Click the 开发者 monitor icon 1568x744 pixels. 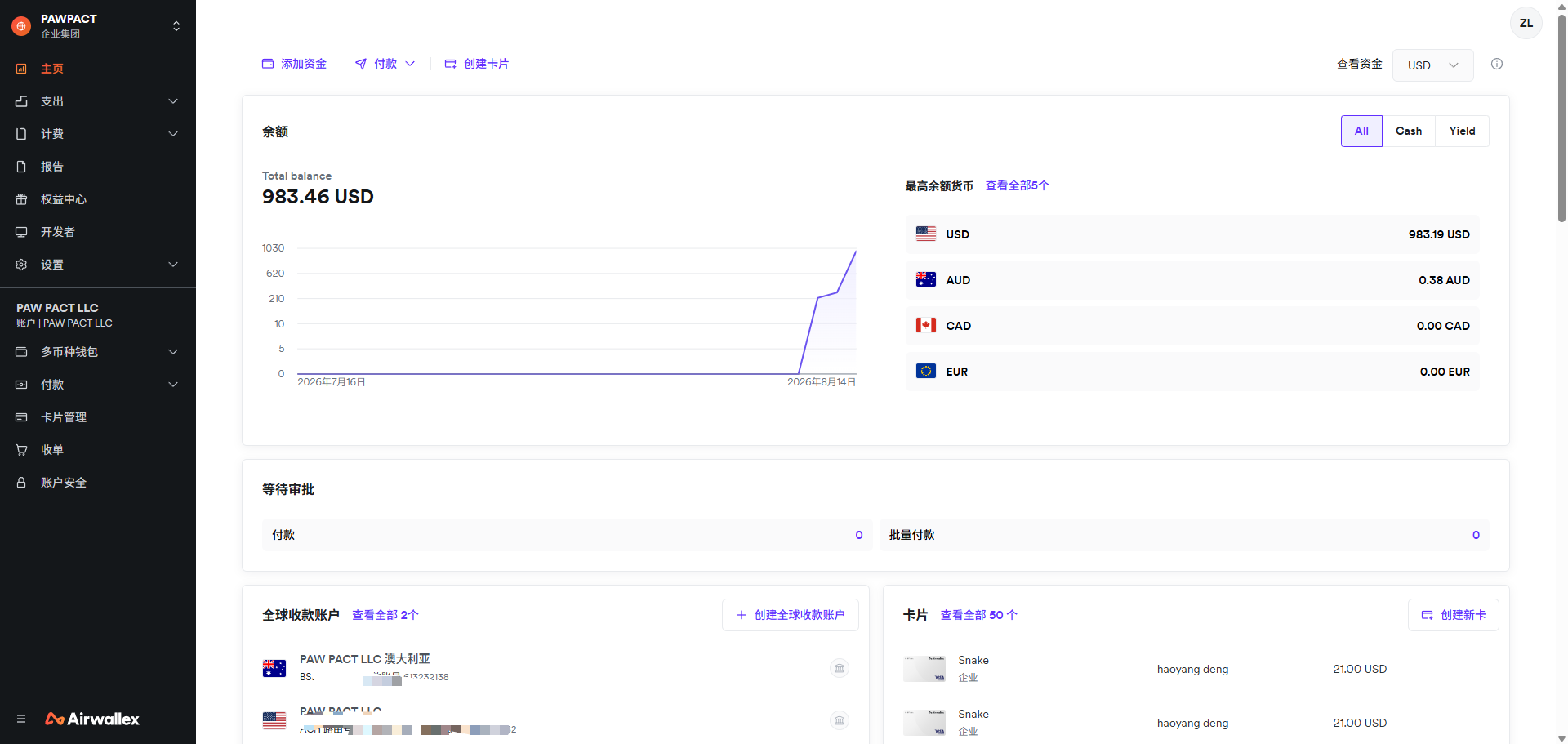[x=21, y=232]
